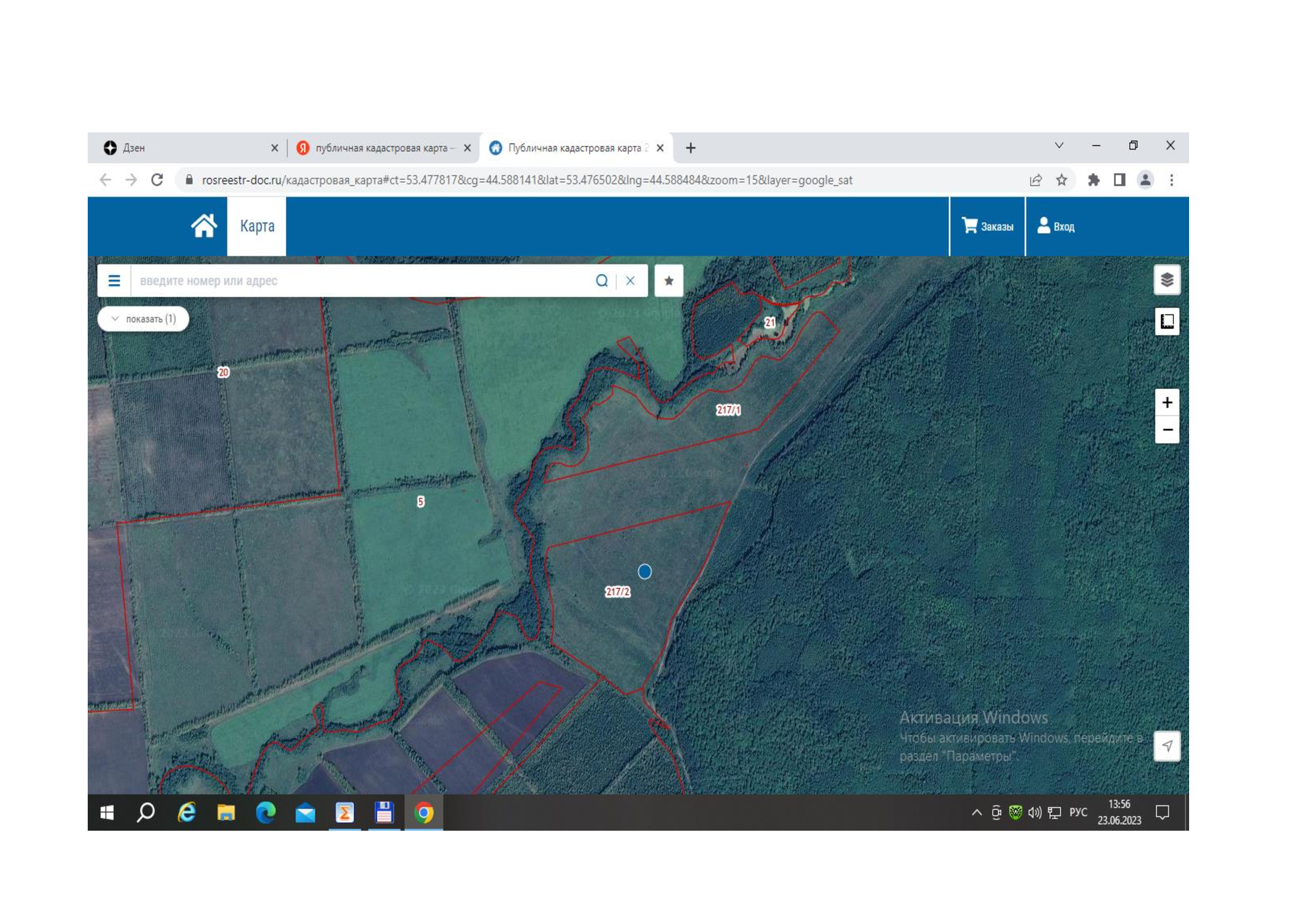Click the blue marker on parcel 217/2
The width and height of the screenshot is (1307, 924).
click(644, 571)
